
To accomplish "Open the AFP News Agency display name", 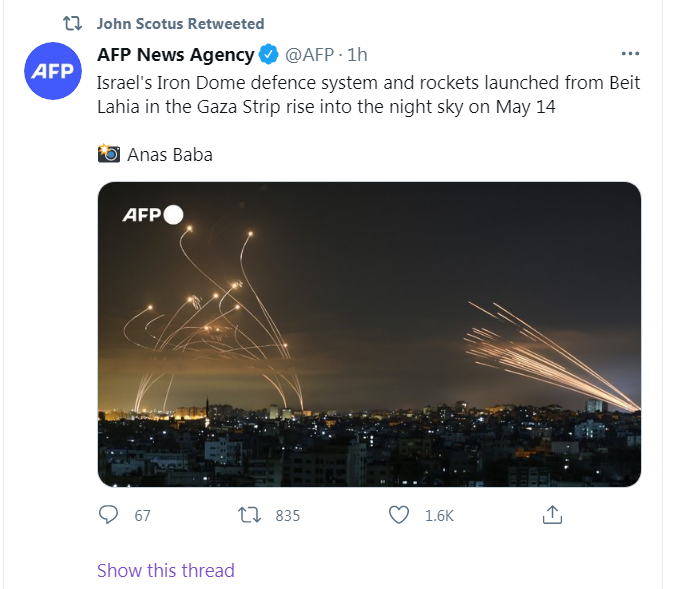I will point(175,53).
